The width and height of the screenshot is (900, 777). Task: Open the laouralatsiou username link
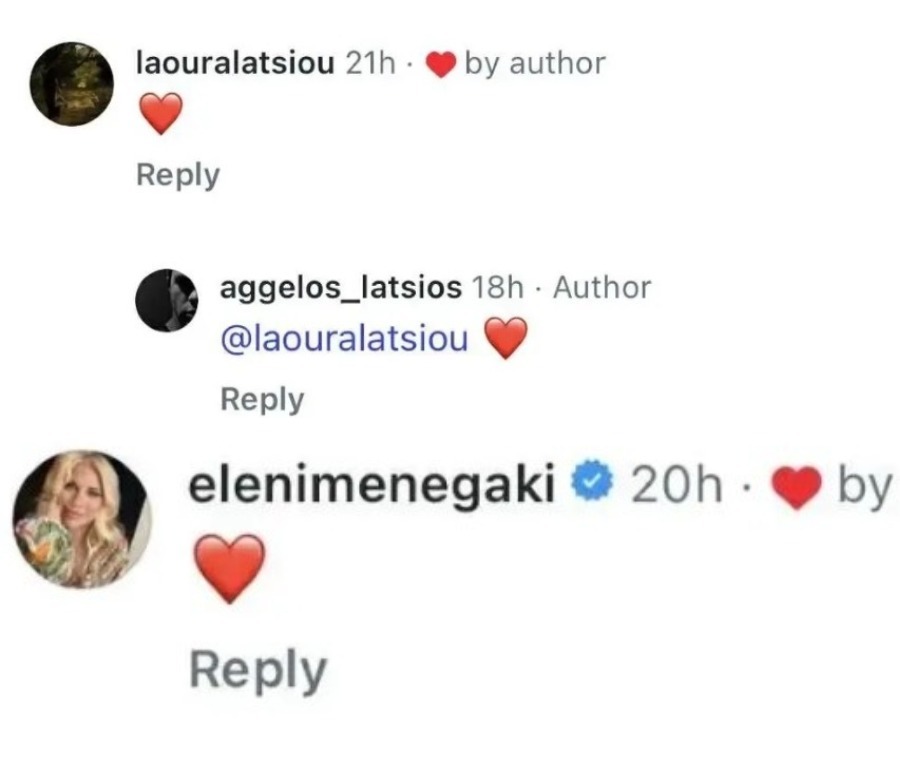235,63
